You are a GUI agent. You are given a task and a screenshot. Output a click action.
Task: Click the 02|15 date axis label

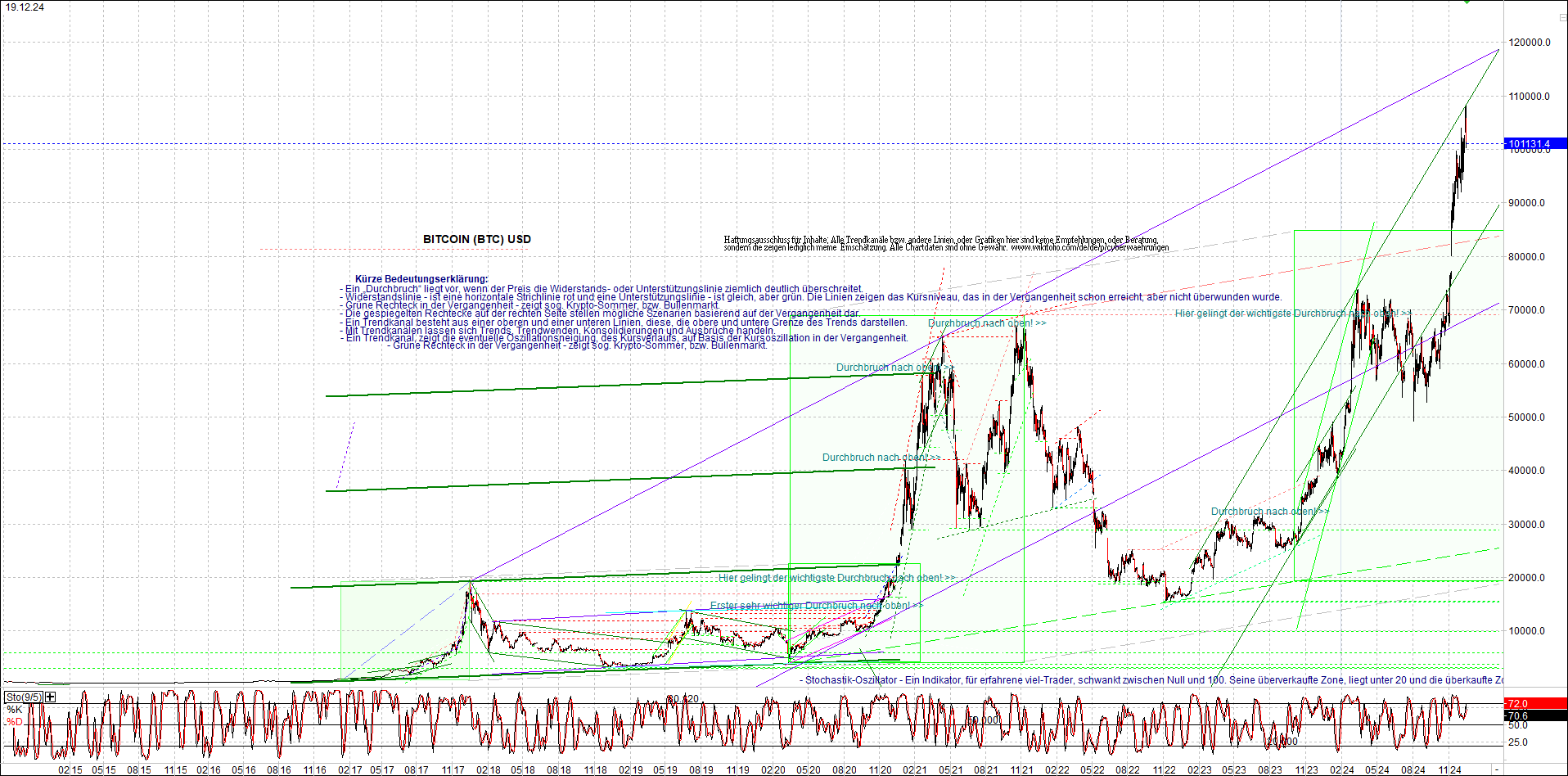tap(70, 769)
